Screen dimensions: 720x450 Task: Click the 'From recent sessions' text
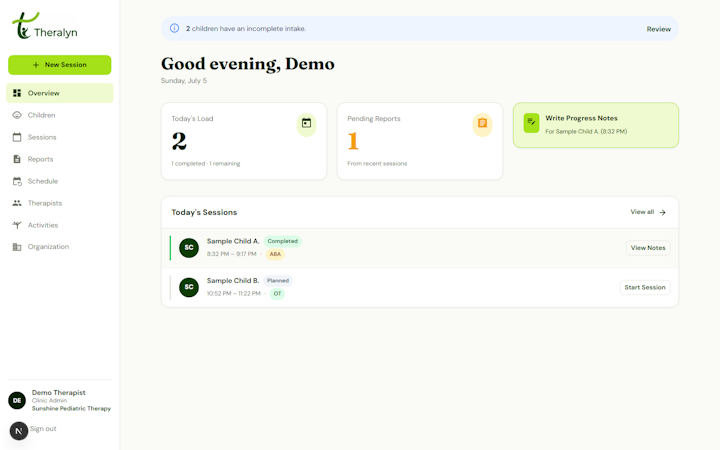pos(377,163)
